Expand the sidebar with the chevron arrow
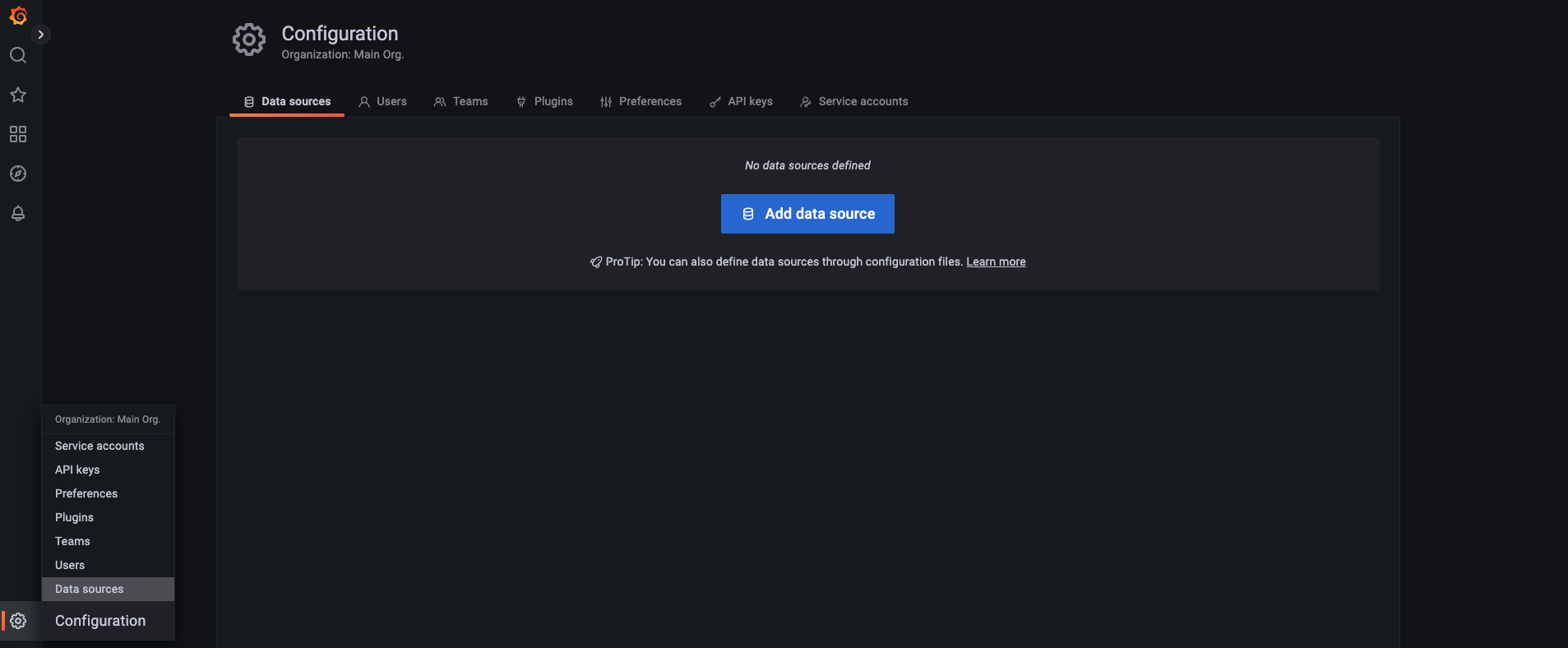The height and width of the screenshot is (648, 1568). 40,35
